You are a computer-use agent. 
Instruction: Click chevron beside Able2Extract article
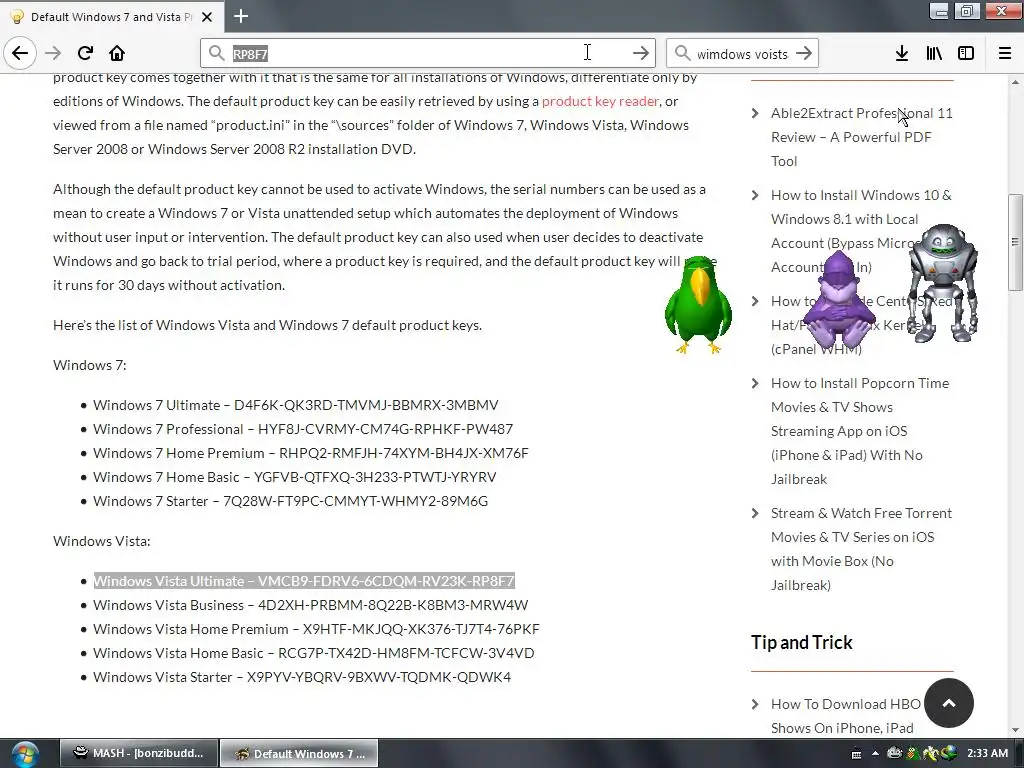(756, 113)
